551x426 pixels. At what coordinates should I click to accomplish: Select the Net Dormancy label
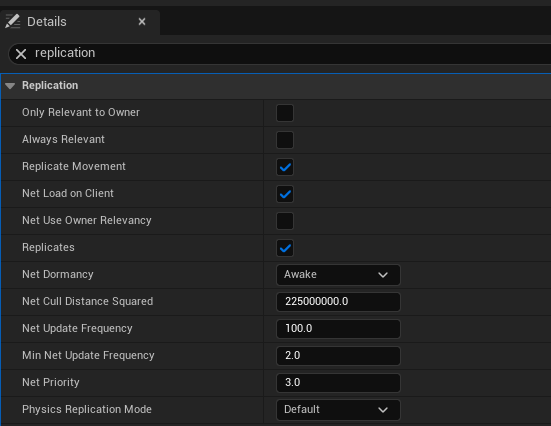click(58, 275)
